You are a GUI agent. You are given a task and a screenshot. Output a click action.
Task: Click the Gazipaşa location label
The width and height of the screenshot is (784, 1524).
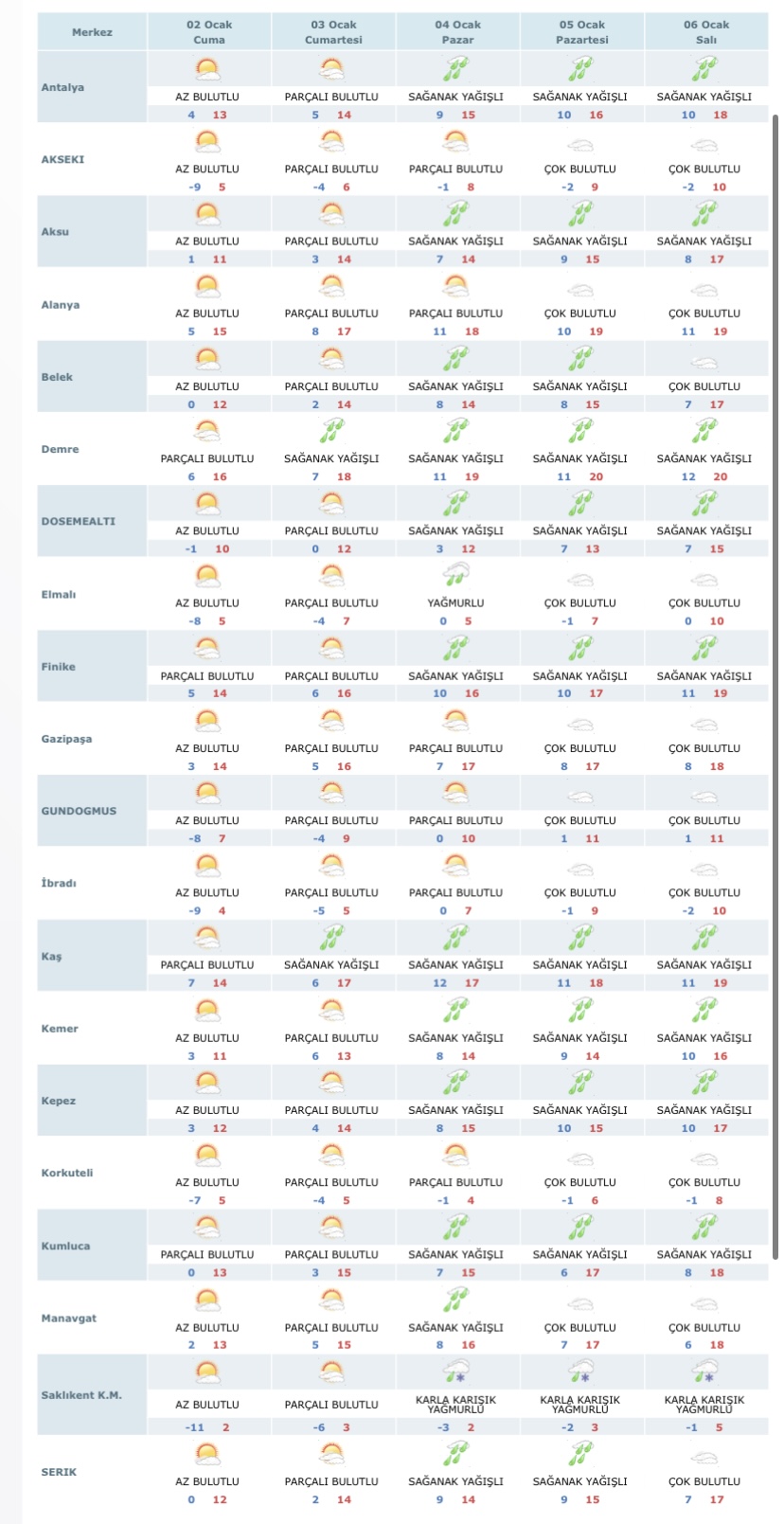click(x=66, y=739)
